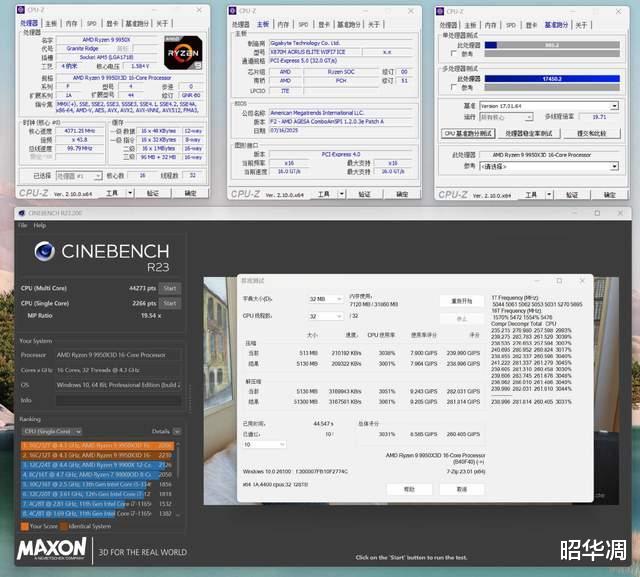Click the multi-core score 44273 pts
Screen dimensions: 640x577
(x=142, y=288)
